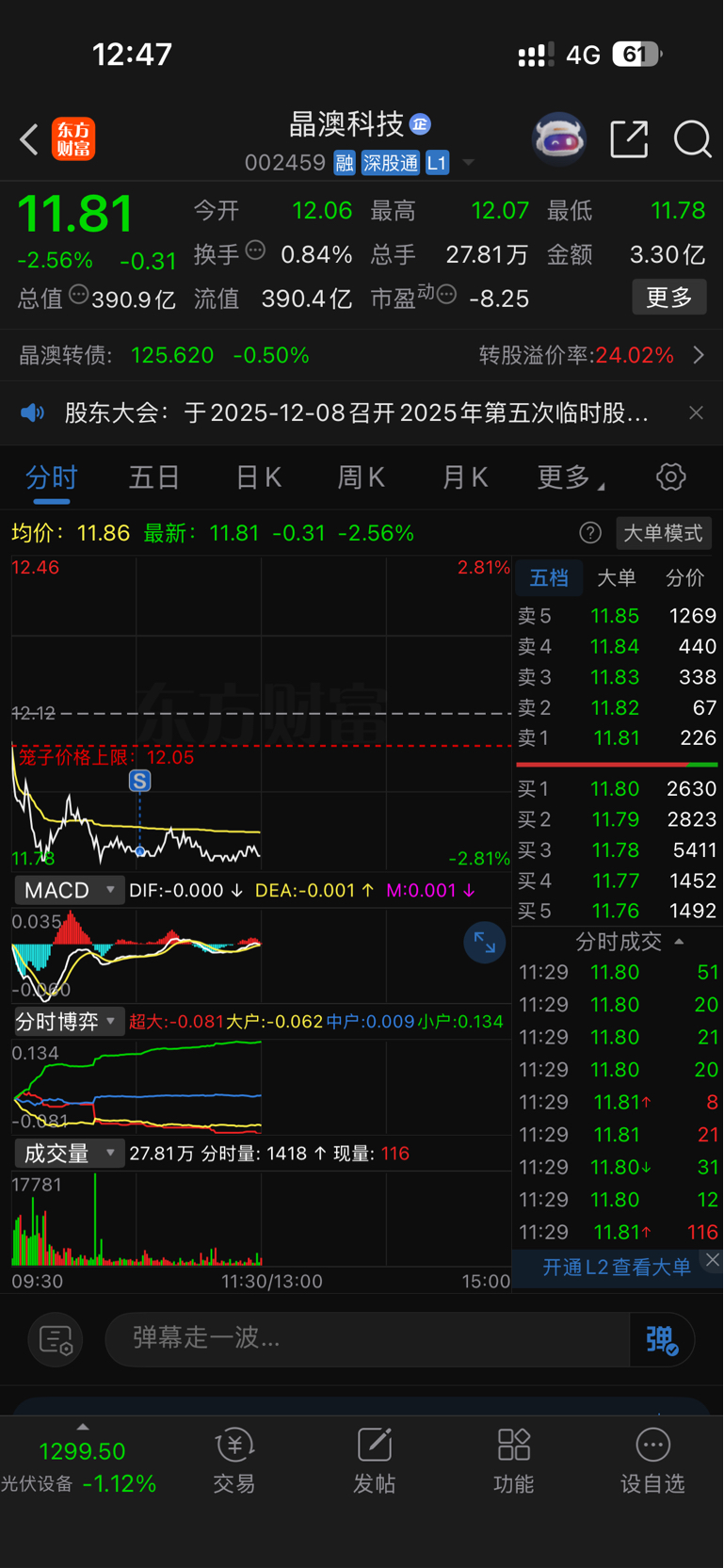Dismiss the announcement banner
Viewport: 724px width, 1568px height.
(x=696, y=412)
